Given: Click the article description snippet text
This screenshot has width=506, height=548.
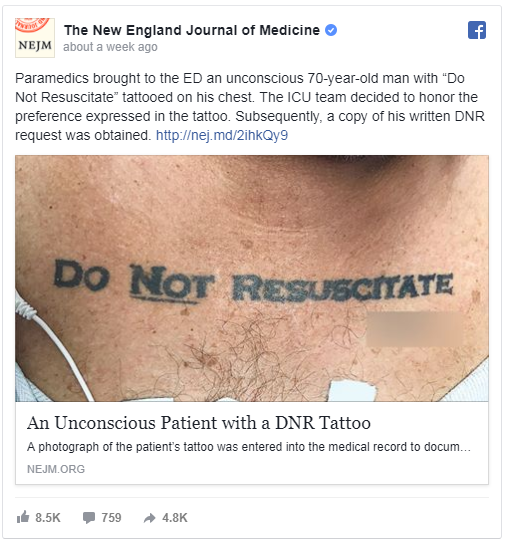Looking at the screenshot, I should coord(249,447).
